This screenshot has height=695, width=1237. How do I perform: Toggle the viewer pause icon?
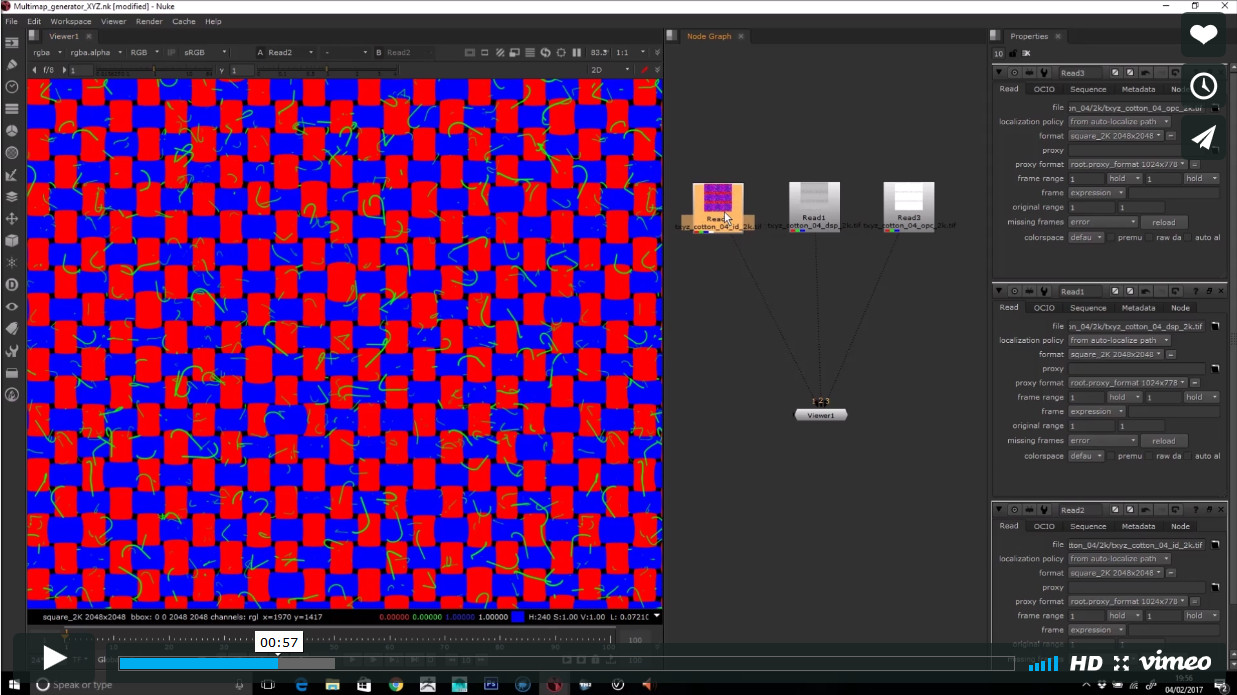577,52
